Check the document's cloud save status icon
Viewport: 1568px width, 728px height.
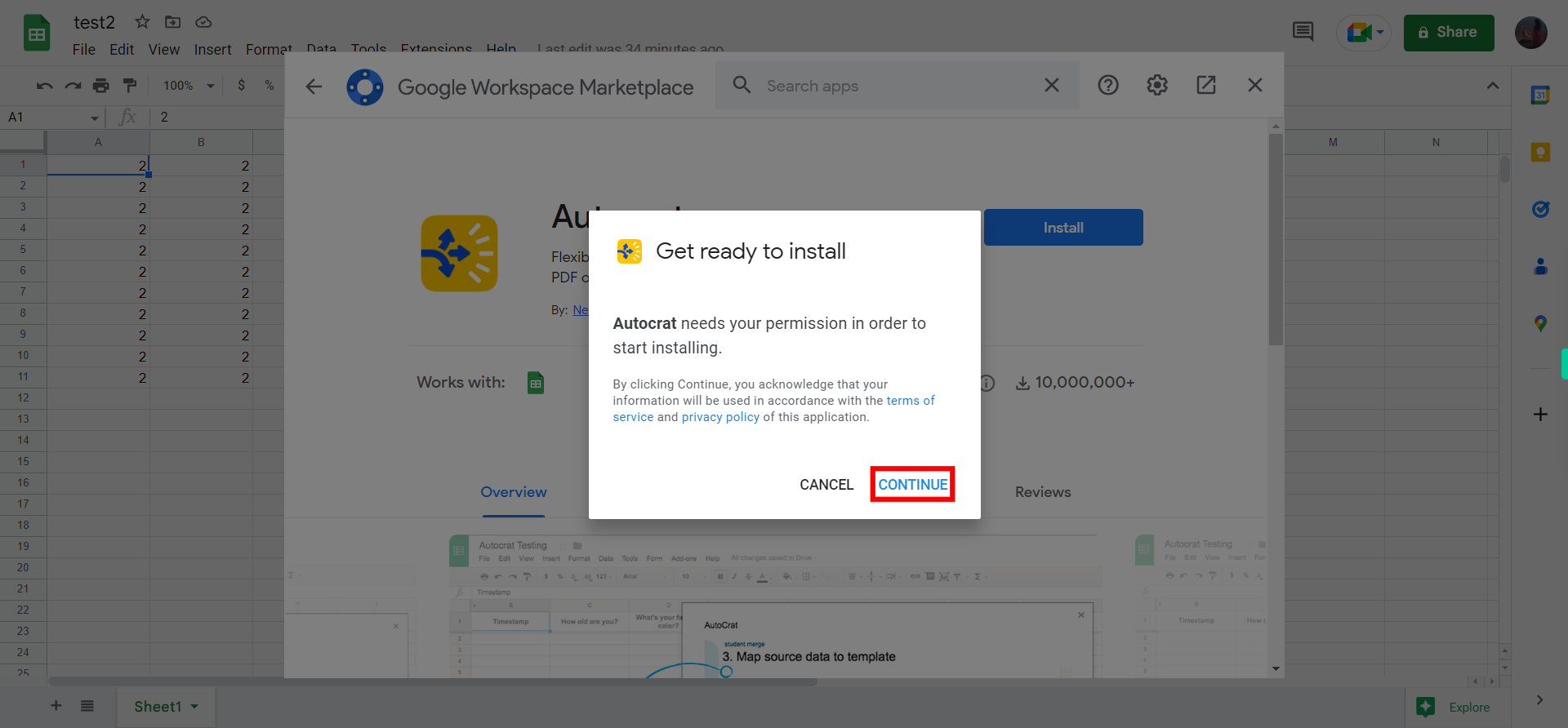tap(203, 22)
